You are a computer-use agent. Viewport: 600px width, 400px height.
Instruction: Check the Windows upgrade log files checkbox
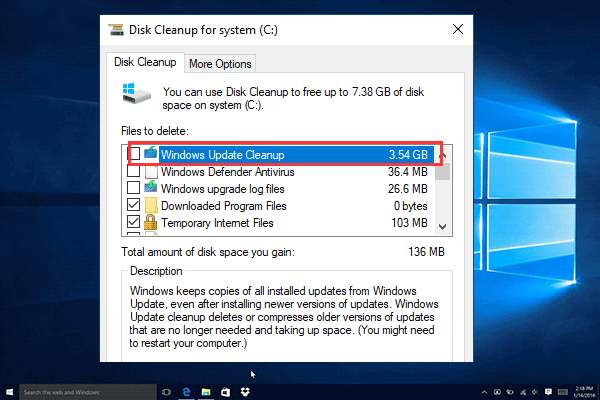click(133, 188)
